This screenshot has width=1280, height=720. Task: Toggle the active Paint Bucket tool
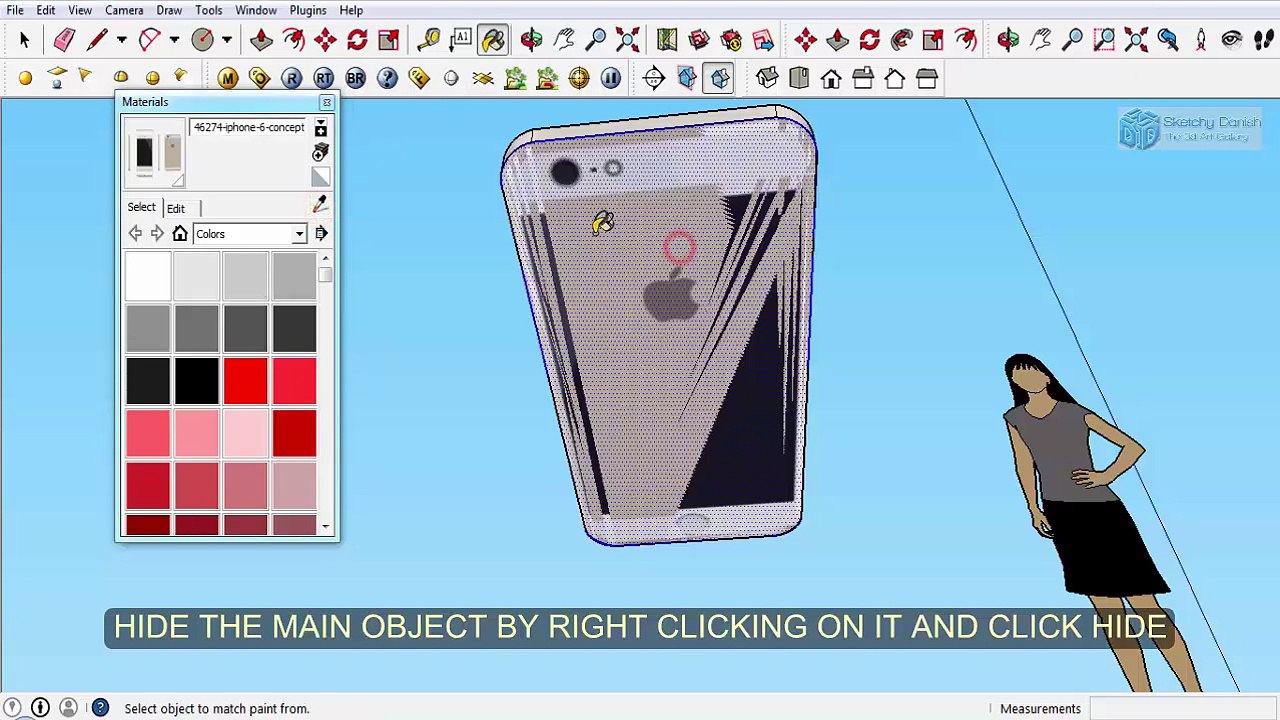point(493,40)
